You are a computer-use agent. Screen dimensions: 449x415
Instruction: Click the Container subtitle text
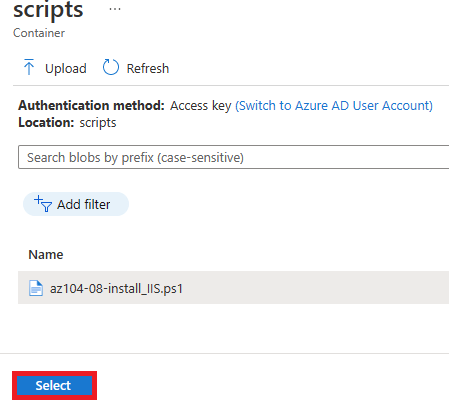coord(39,33)
